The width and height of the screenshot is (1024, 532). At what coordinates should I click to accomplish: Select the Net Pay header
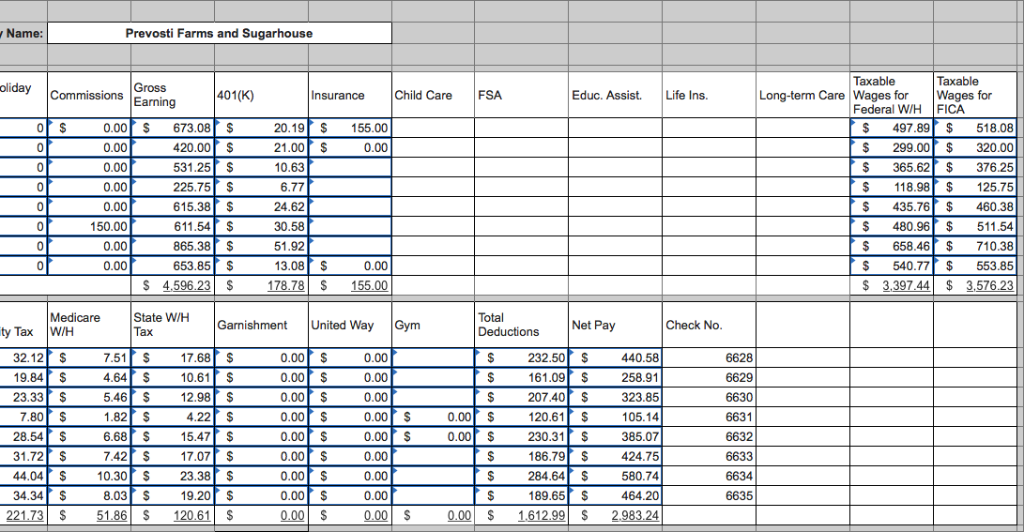point(615,324)
